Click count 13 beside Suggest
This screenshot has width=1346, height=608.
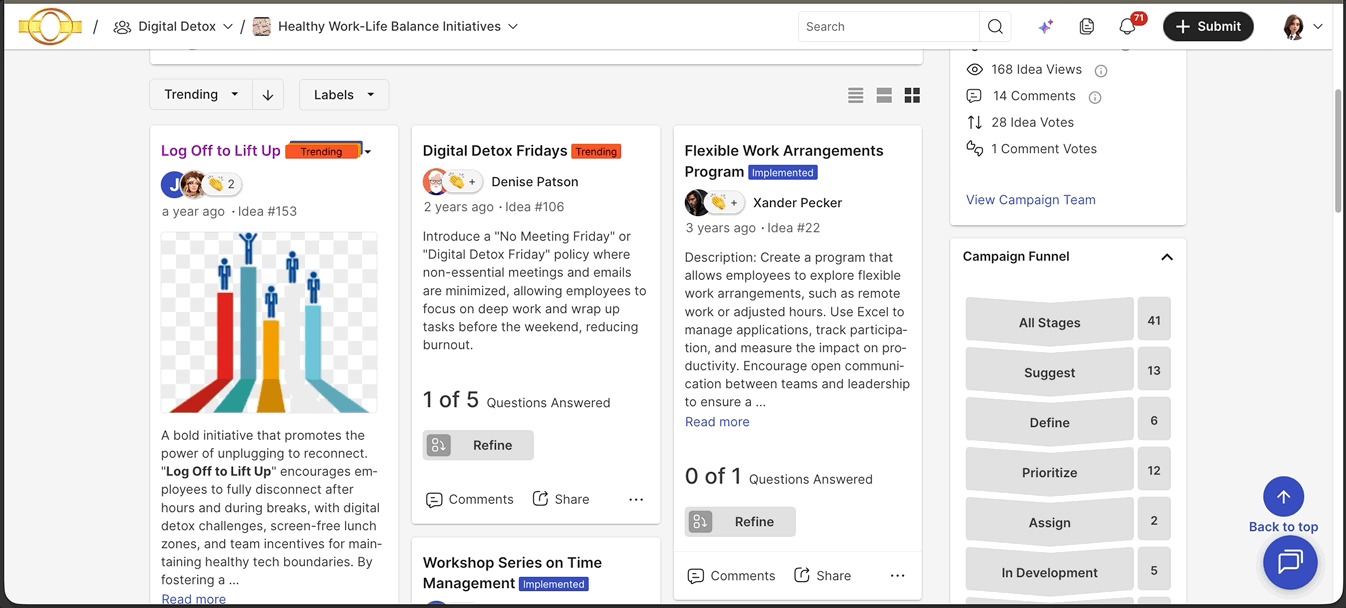click(1154, 371)
